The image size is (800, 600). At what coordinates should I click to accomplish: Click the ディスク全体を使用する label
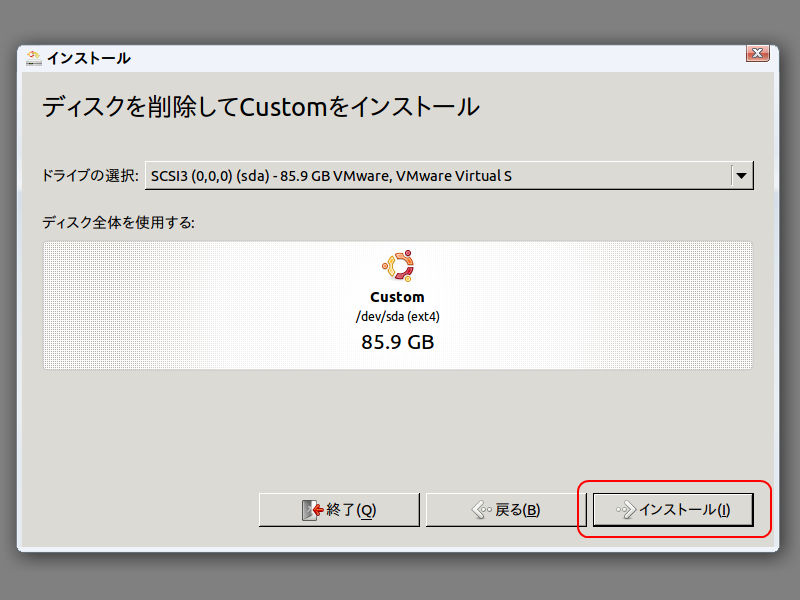coord(118,222)
